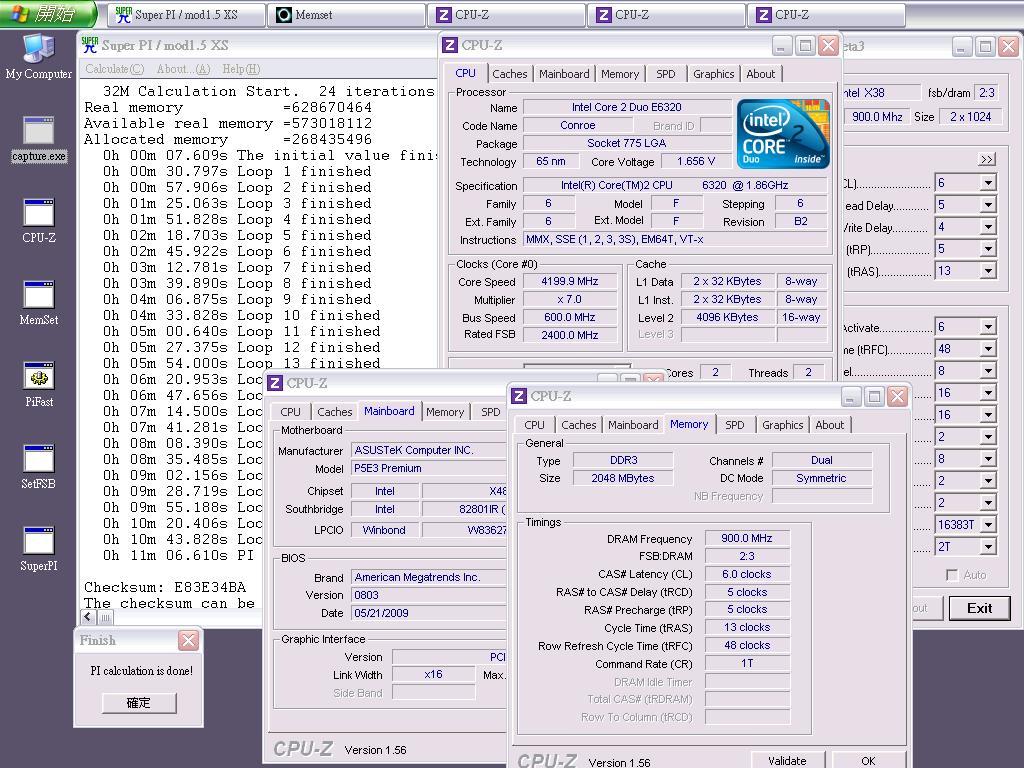Open MemSet desktop shortcut icon
This screenshot has width=1024, height=768.
39,303
